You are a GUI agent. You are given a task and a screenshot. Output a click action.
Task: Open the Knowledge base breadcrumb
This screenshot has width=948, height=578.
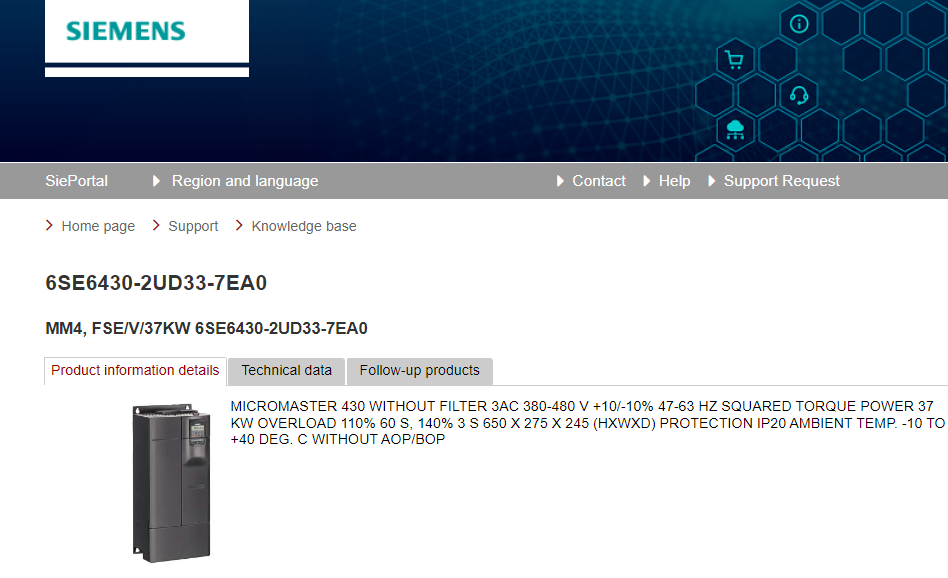click(x=303, y=226)
